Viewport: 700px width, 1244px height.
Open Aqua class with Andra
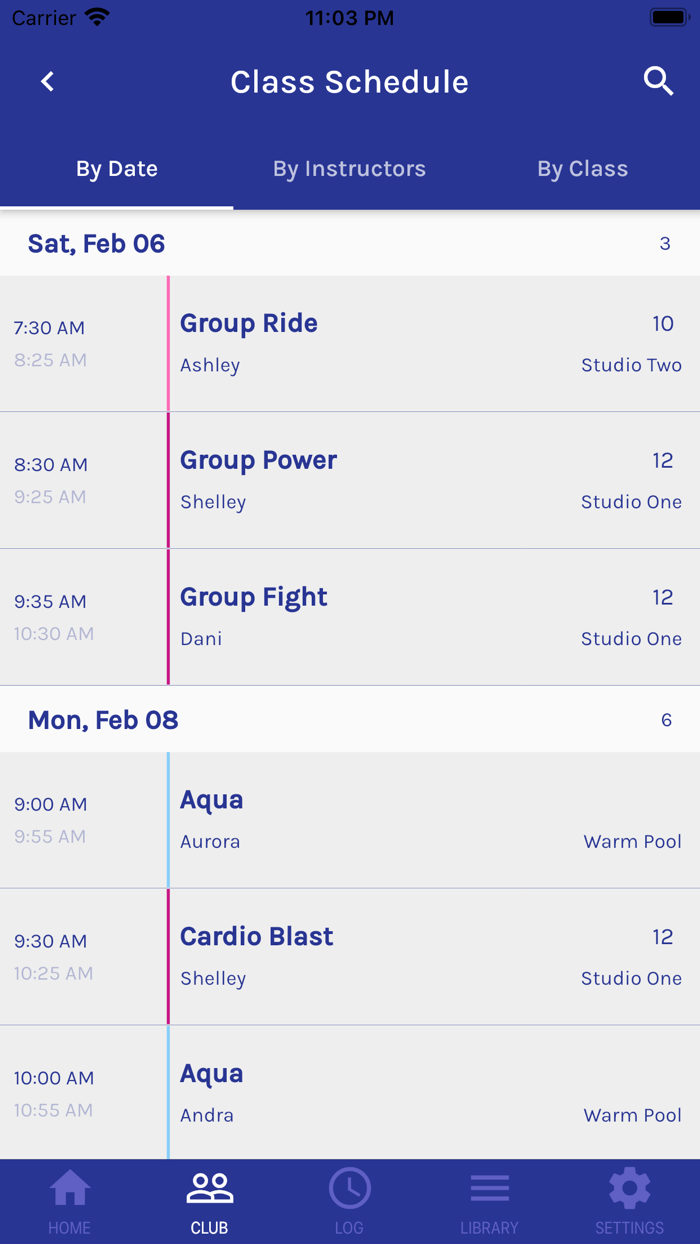click(430, 1093)
